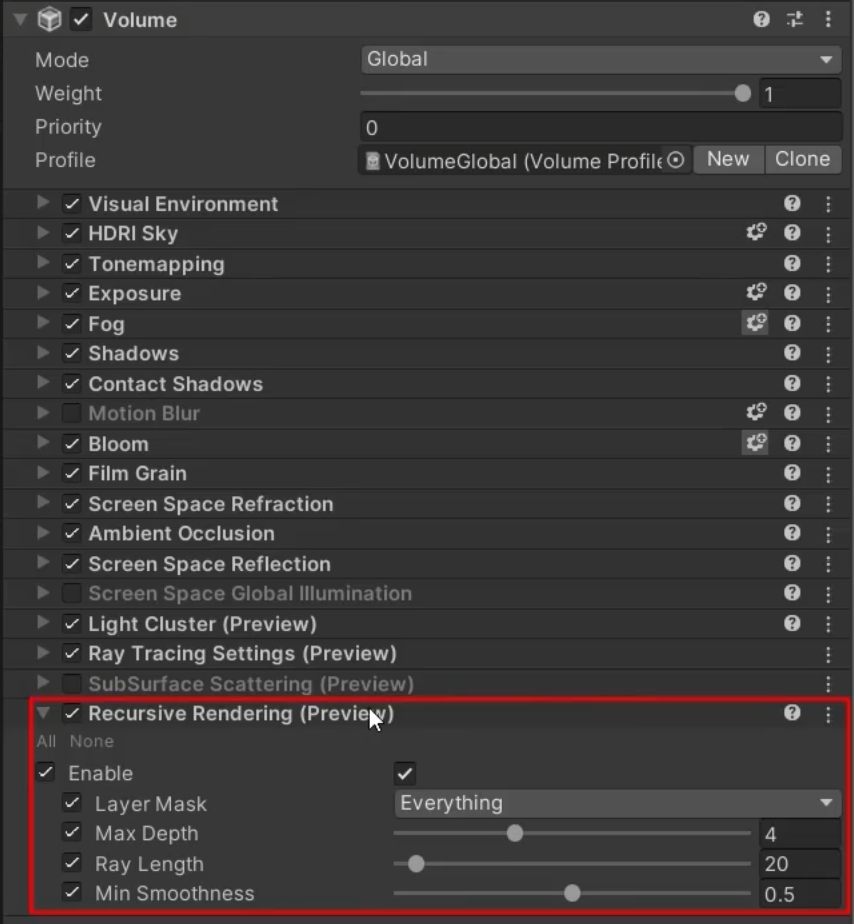Open Volume component three-dot menu
Screen dimensions: 854x924
click(828, 19)
